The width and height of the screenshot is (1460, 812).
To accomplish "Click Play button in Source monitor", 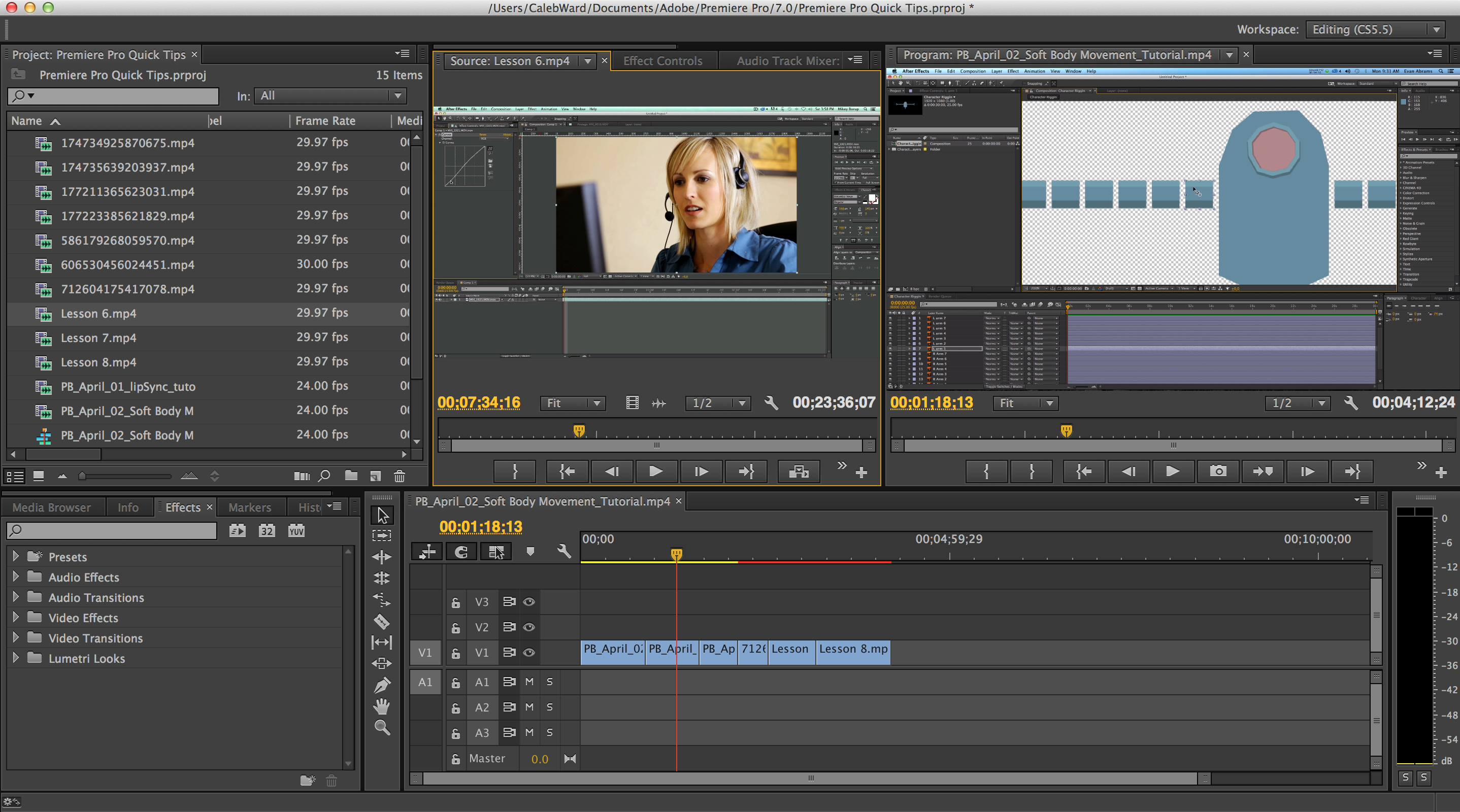I will 655,471.
